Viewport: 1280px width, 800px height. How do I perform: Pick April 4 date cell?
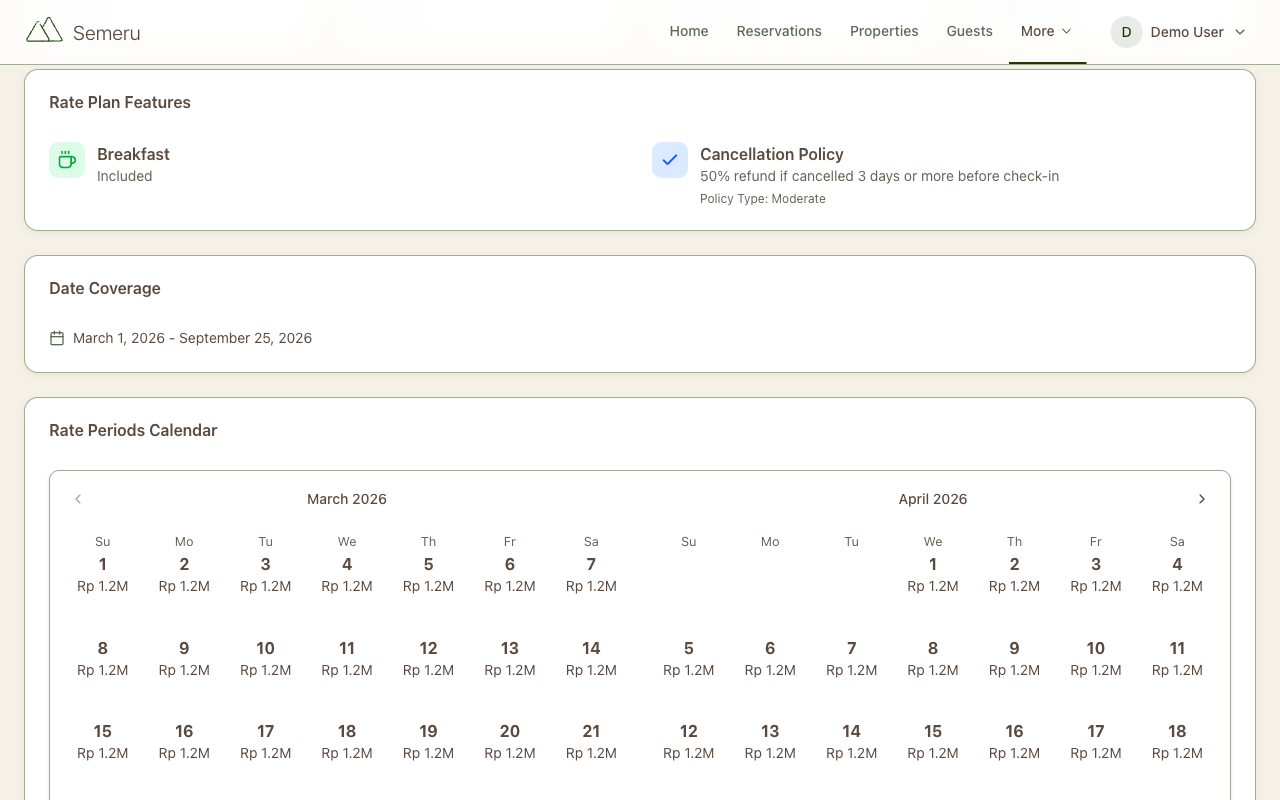1177,575
